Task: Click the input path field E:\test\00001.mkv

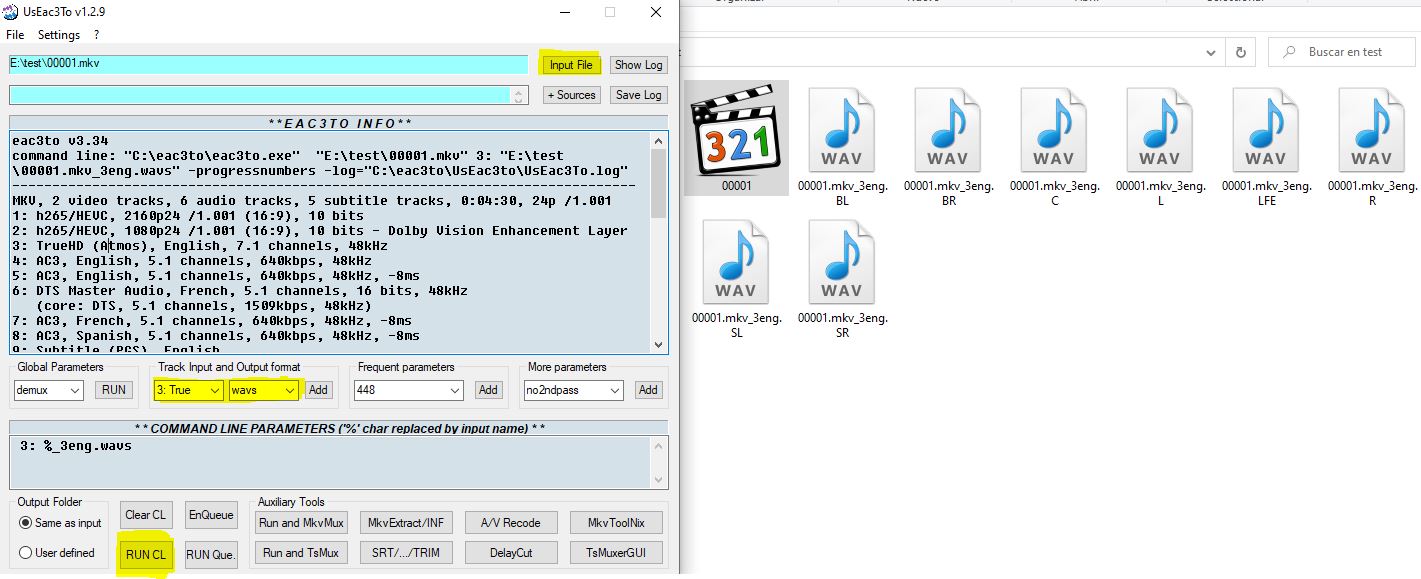Action: click(x=268, y=64)
